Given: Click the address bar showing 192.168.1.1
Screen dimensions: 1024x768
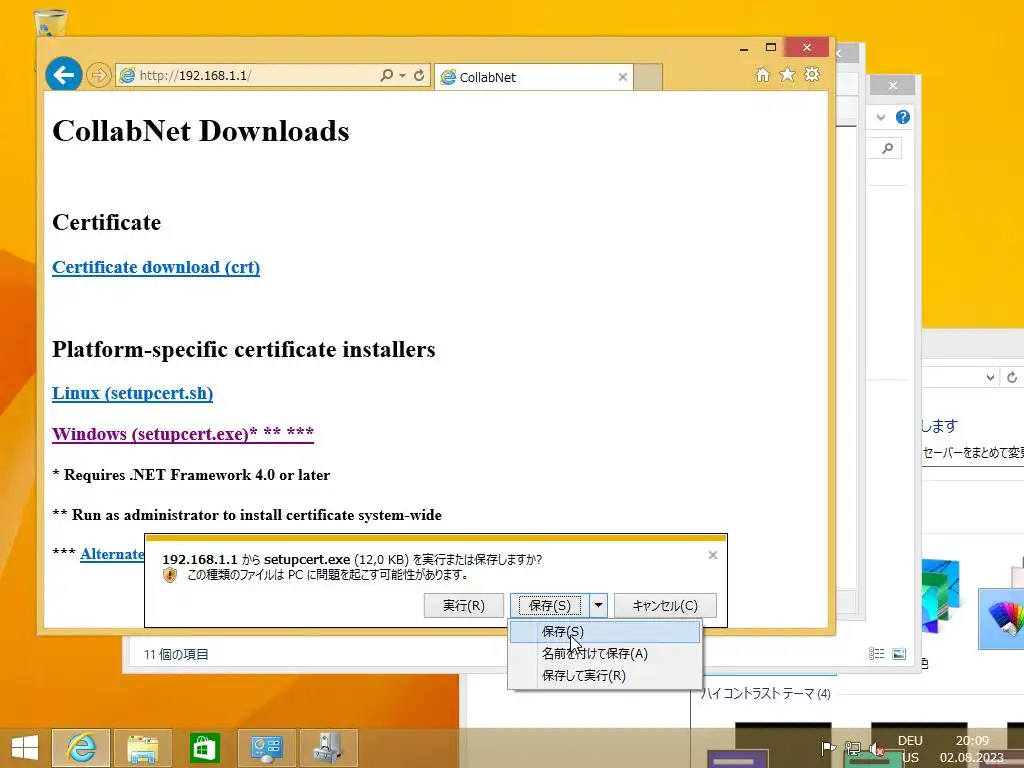Looking at the screenshot, I should coord(248,75).
